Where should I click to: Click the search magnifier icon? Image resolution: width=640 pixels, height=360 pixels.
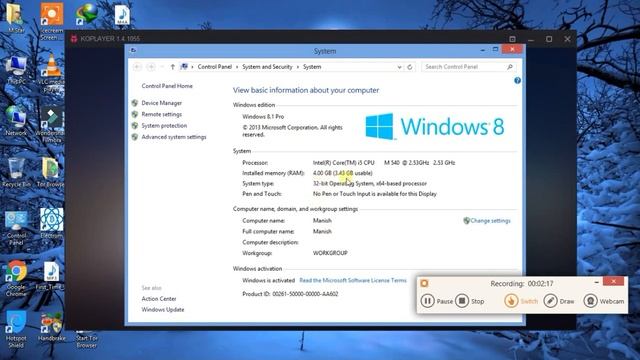510,67
